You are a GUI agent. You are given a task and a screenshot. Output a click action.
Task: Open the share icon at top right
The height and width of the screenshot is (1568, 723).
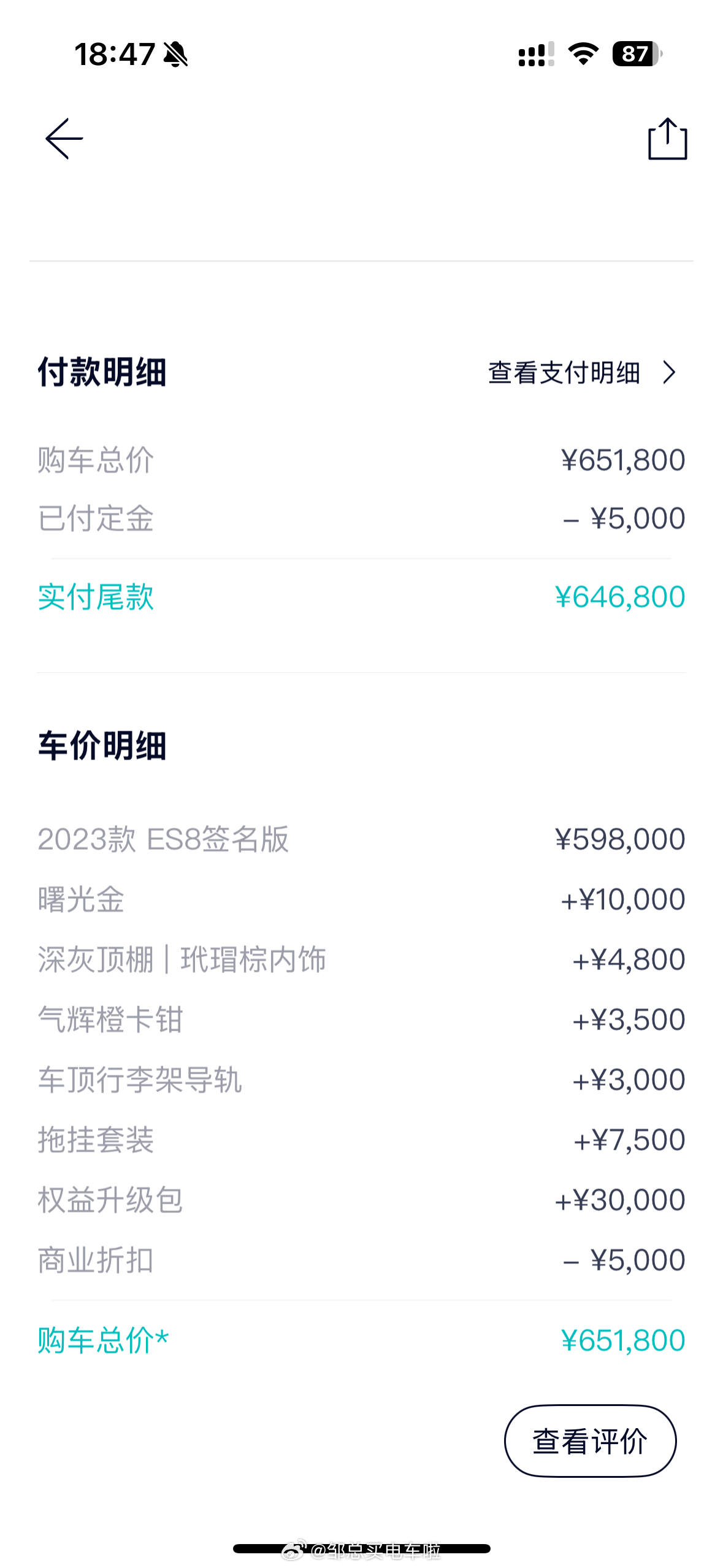coord(667,139)
